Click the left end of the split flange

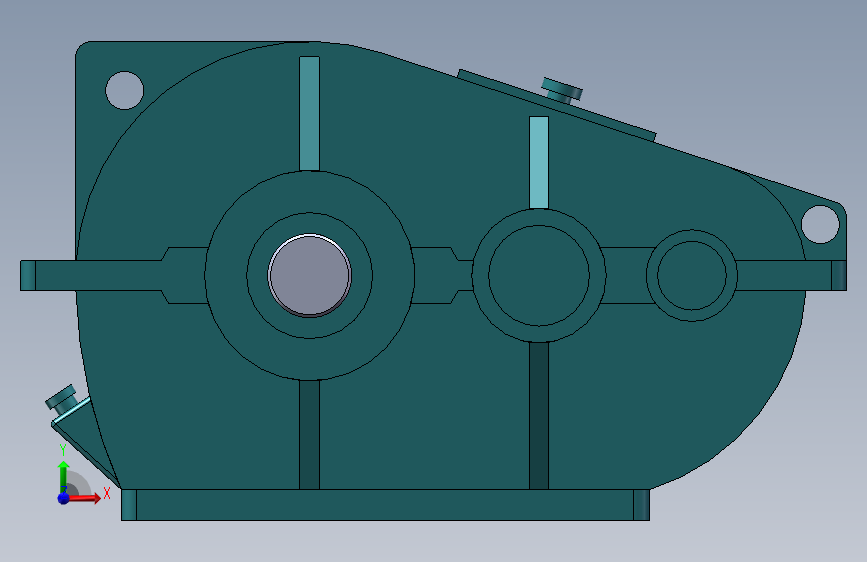[x=28, y=275]
